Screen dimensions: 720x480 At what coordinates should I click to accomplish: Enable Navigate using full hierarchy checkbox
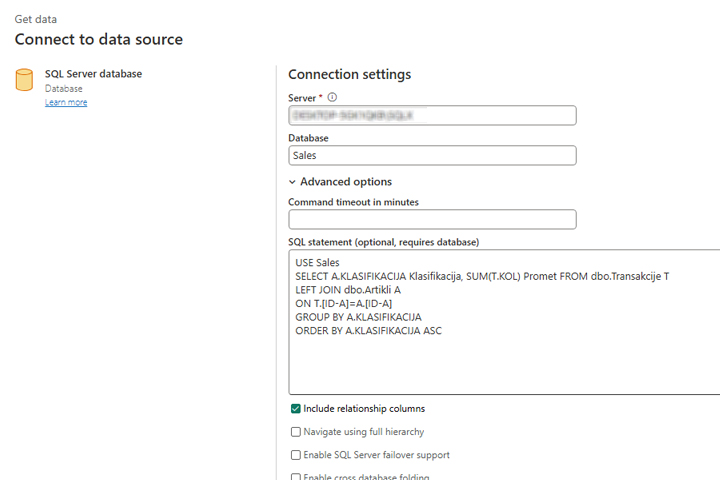coord(296,432)
